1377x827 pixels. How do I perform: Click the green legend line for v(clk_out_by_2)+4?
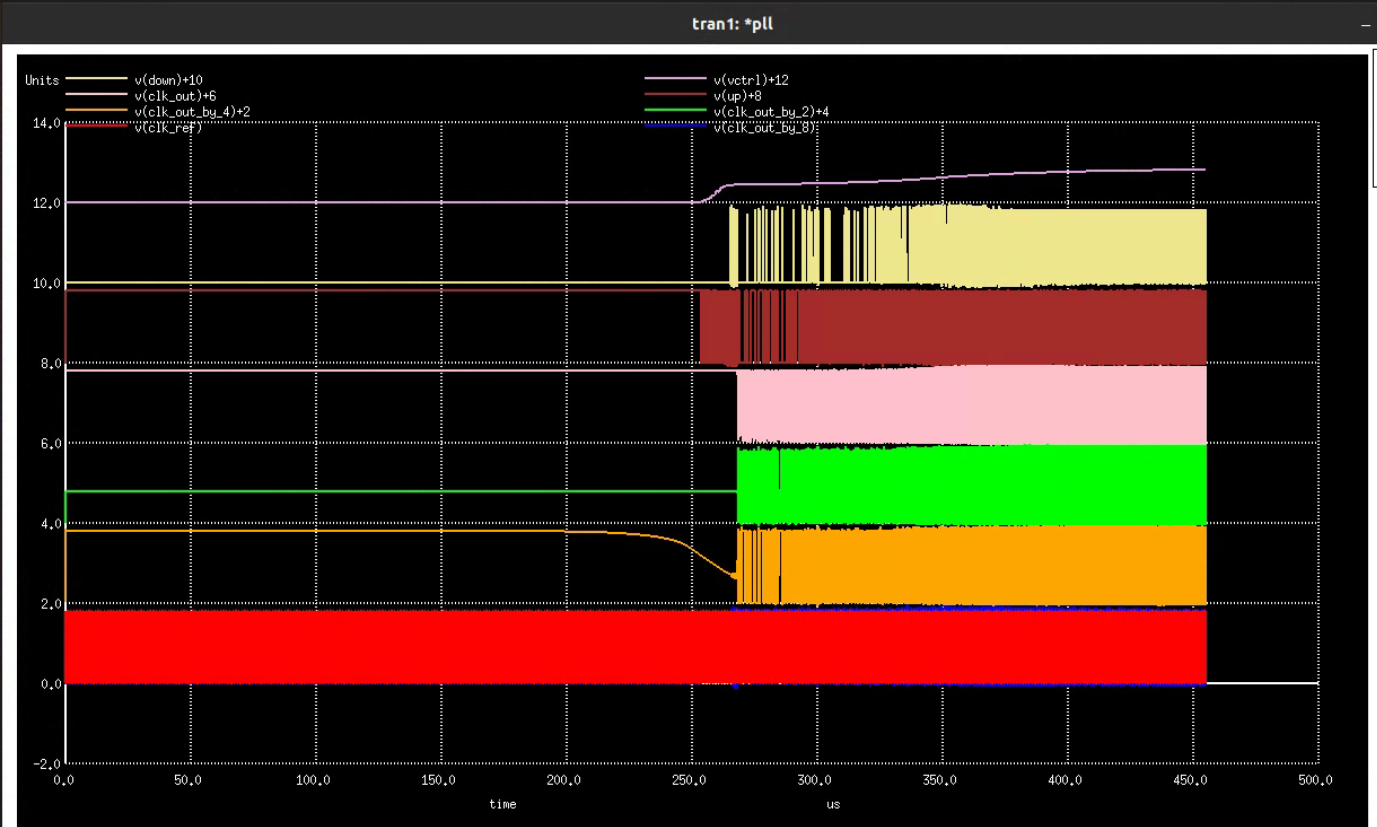click(676, 110)
